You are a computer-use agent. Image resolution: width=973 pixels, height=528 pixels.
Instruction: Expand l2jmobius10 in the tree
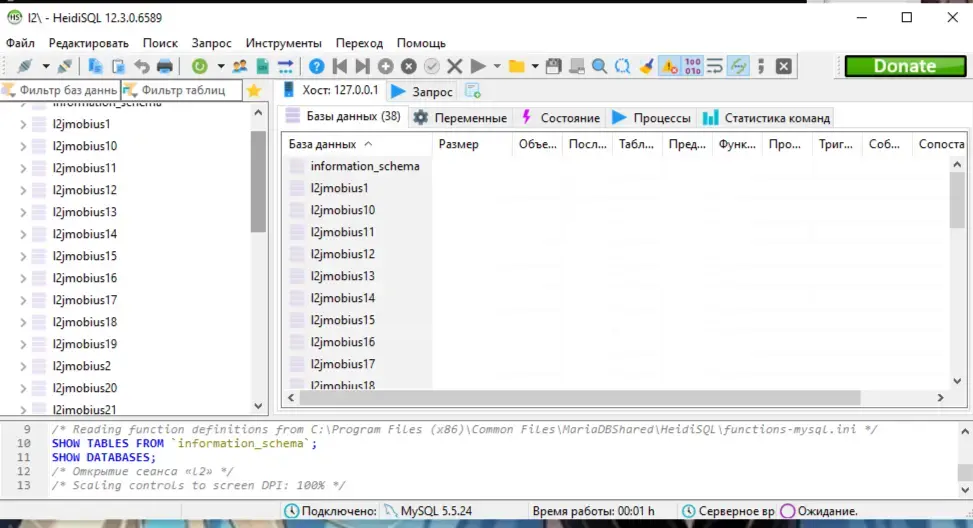pyautogui.click(x=23, y=146)
